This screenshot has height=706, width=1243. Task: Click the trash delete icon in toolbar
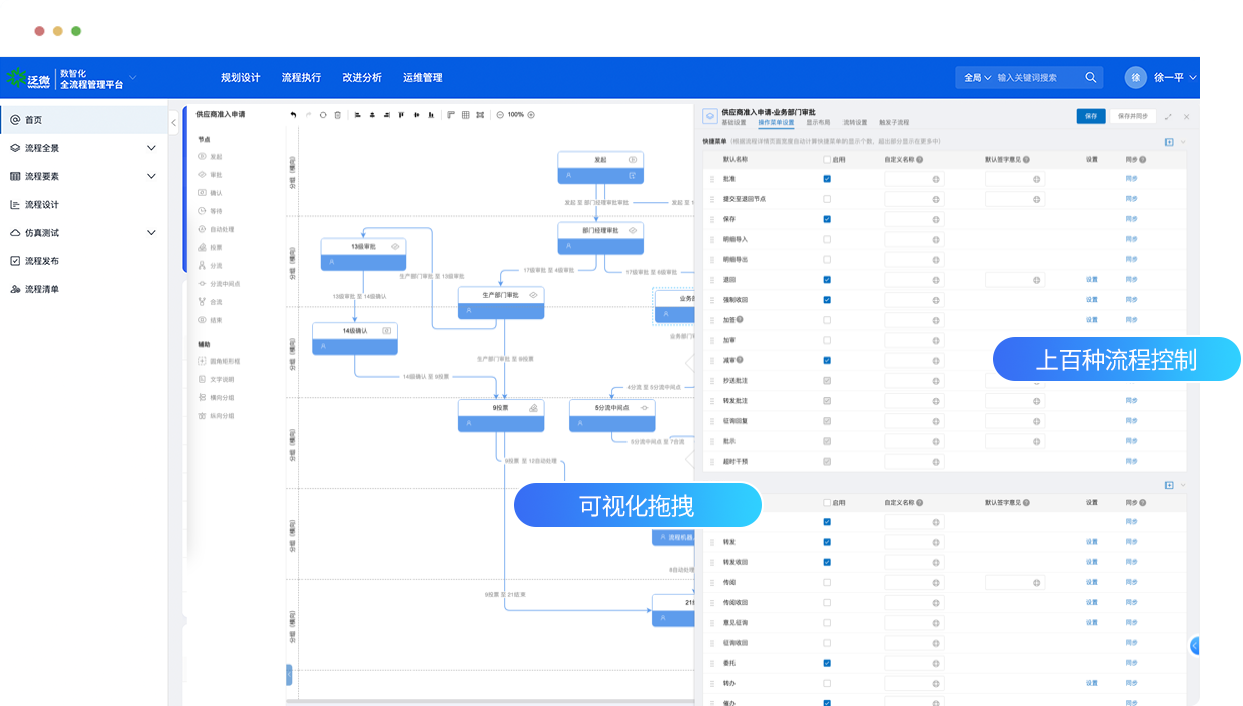pyautogui.click(x=337, y=115)
